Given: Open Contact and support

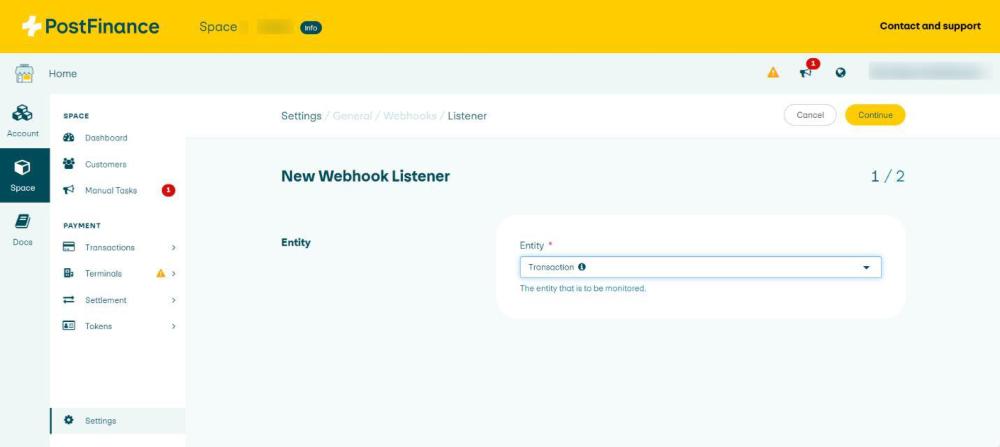Looking at the screenshot, I should pos(930,26).
